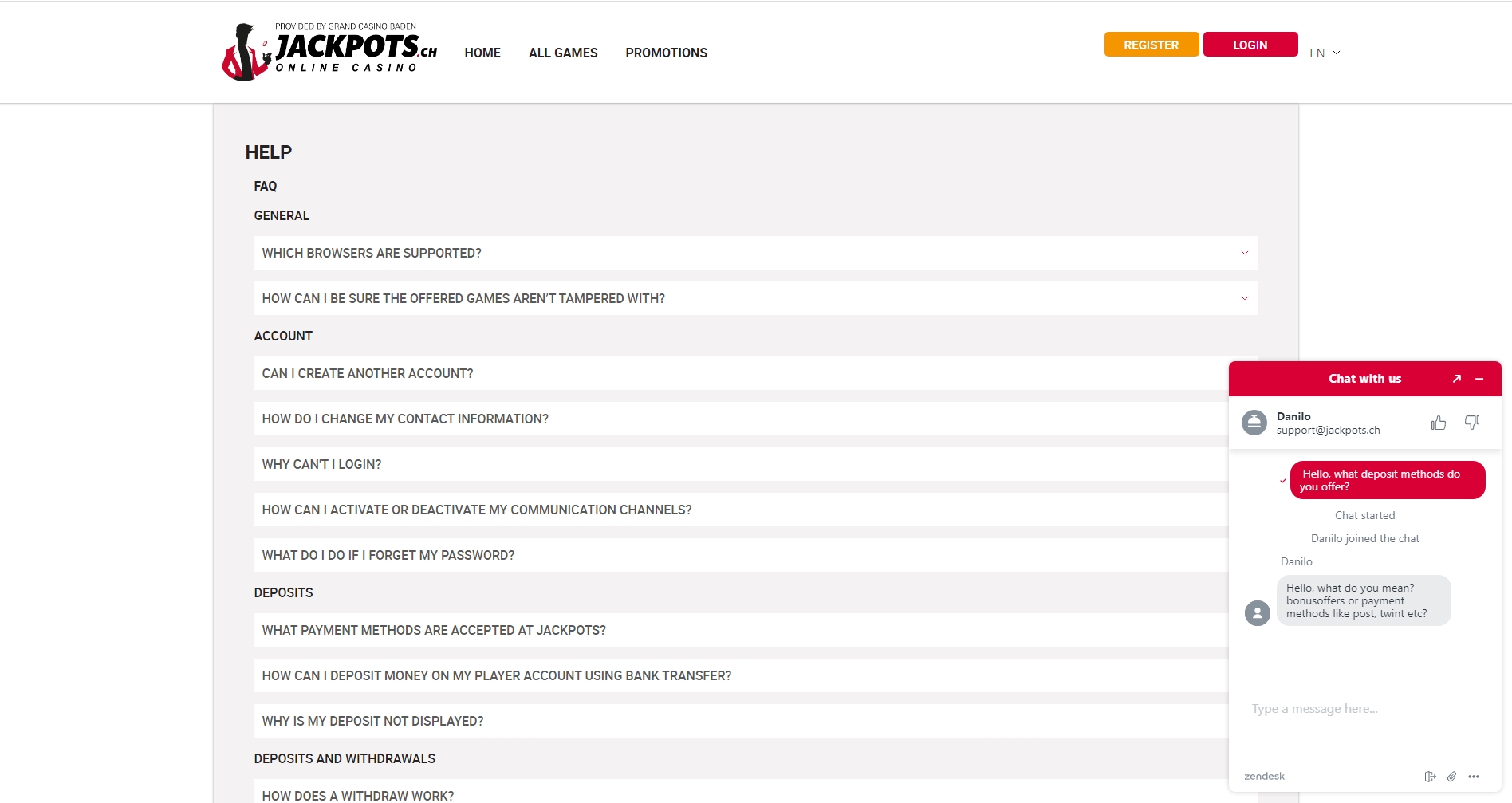Attach a file with paperclip icon

point(1452,777)
